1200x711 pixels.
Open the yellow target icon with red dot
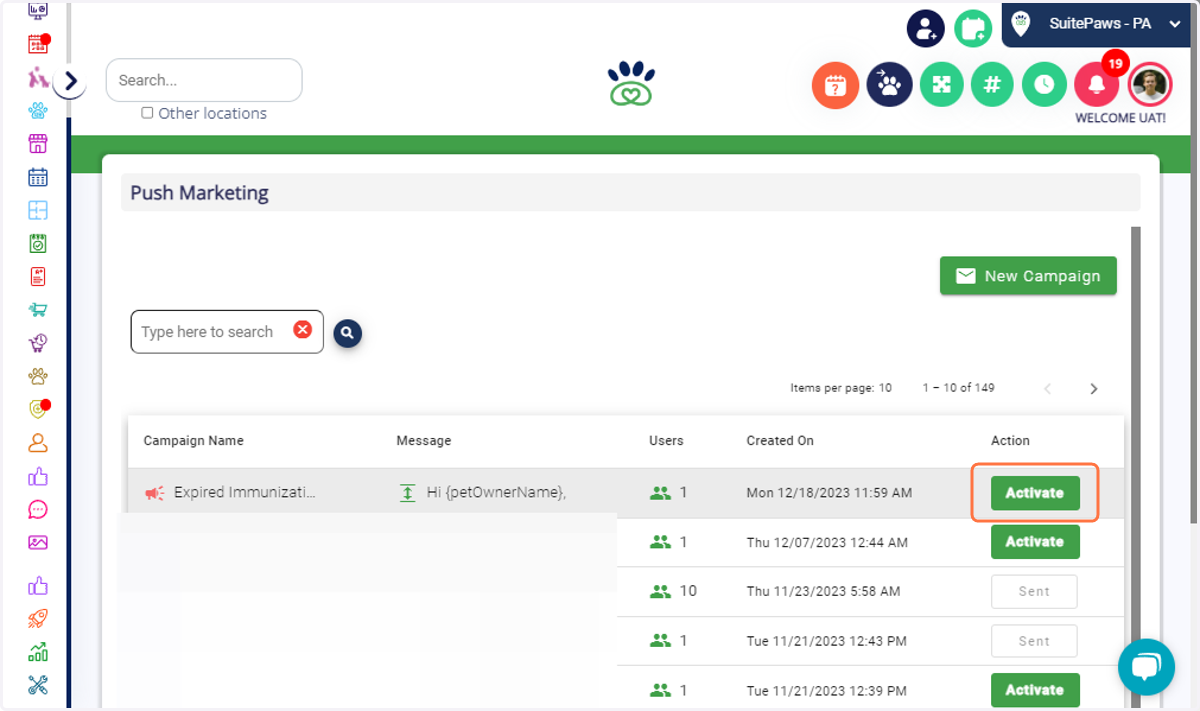[38, 409]
